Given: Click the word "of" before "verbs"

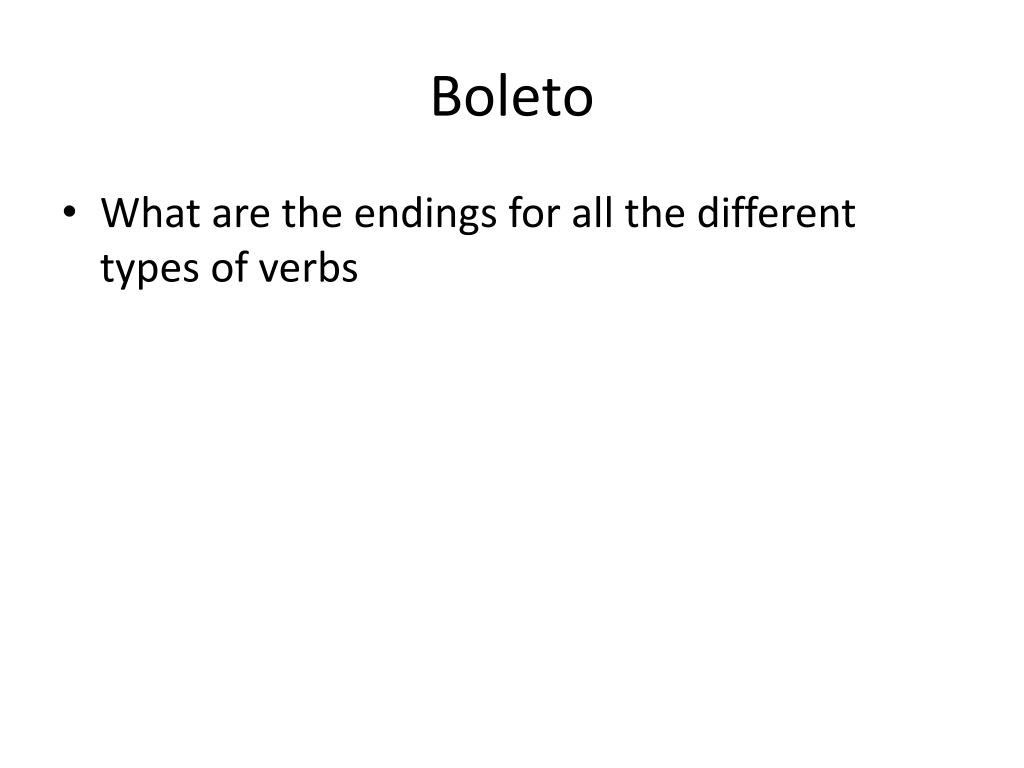Looking at the screenshot, I should click(229, 266).
